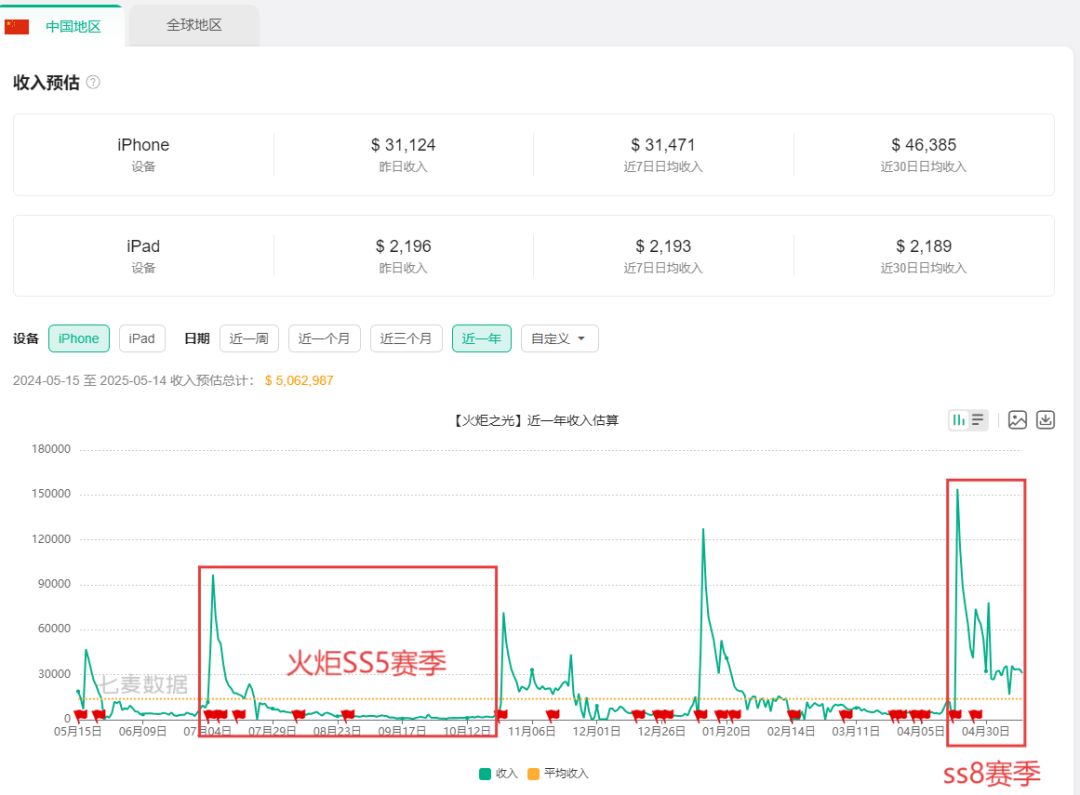Screen dimensions: 1080x795
Task: Open the help tooltip beside 收入预估
Action: click(x=93, y=82)
